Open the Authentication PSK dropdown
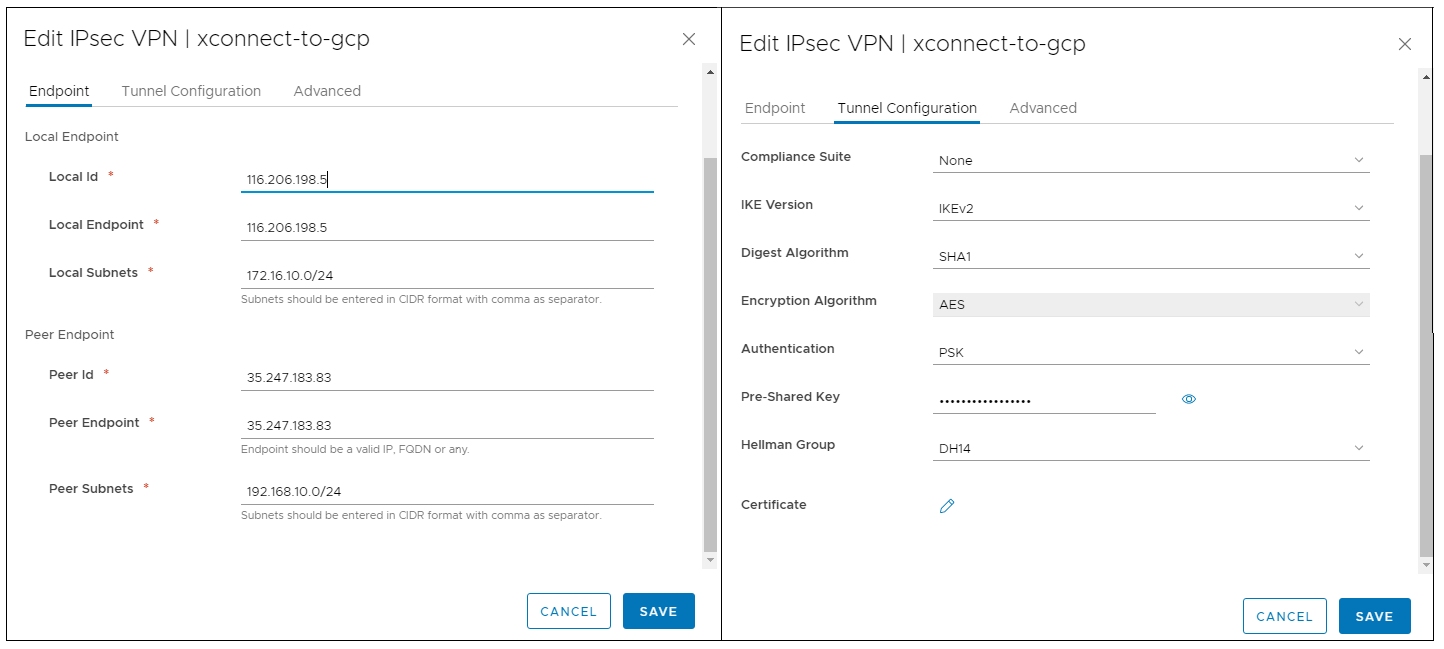 pyautogui.click(x=1151, y=352)
